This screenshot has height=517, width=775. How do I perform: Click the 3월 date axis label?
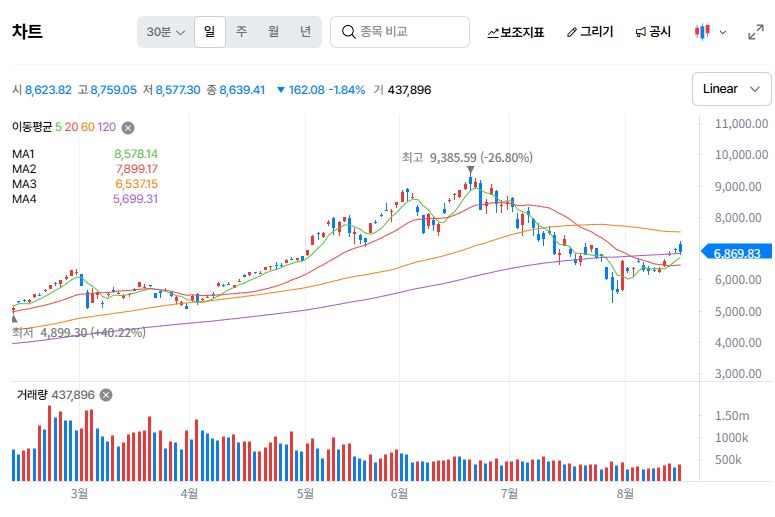(79, 493)
